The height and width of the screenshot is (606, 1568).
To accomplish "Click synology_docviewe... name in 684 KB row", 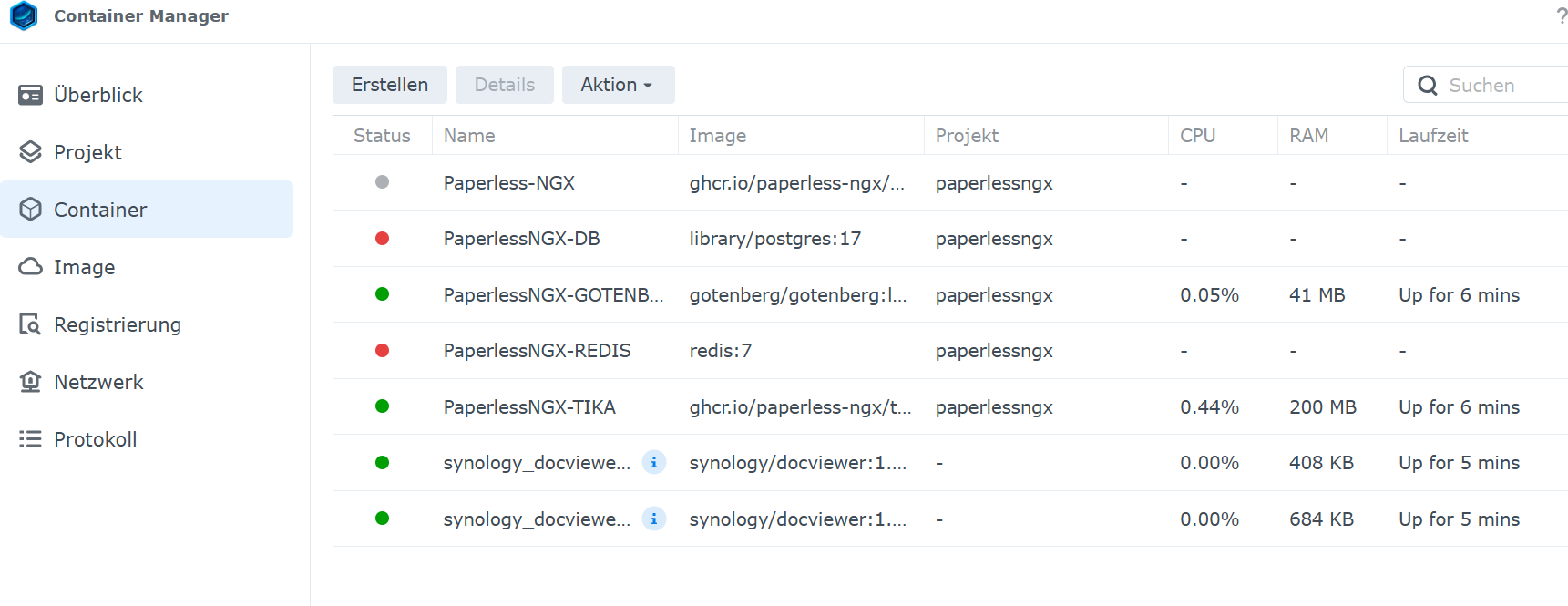I will [537, 519].
